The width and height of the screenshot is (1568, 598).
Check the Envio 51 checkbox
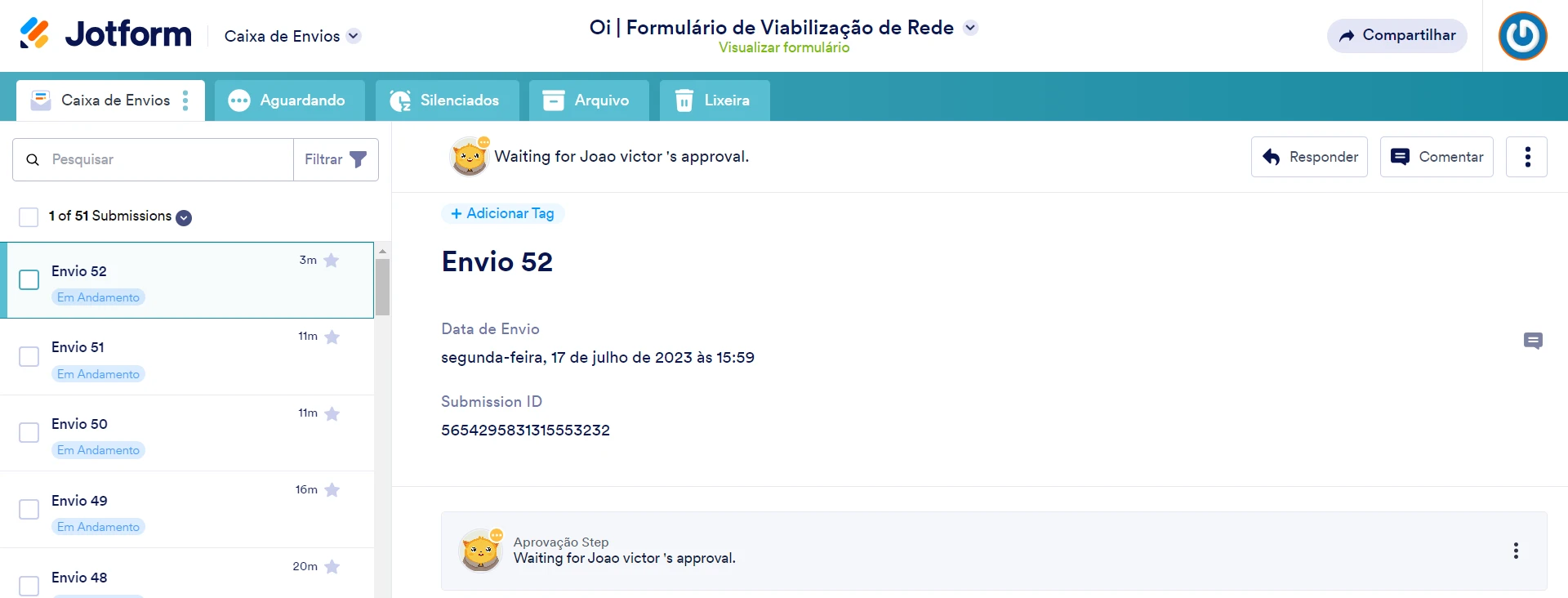click(x=29, y=357)
